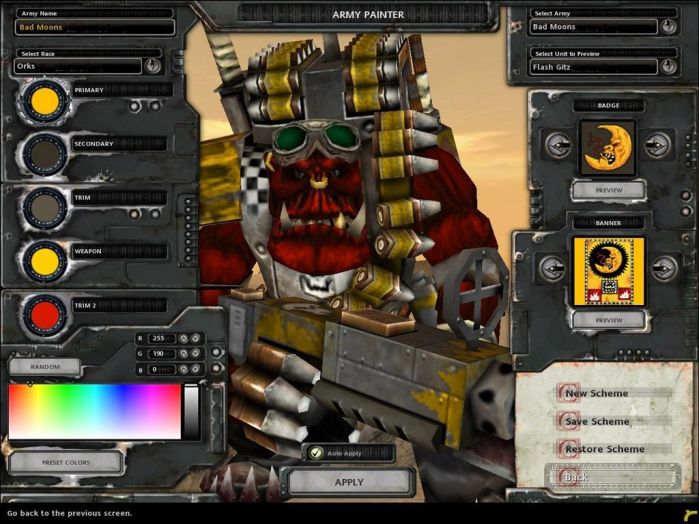The height and width of the screenshot is (524, 699).
Task: Decrease the G value with down arrow
Action: point(195,354)
